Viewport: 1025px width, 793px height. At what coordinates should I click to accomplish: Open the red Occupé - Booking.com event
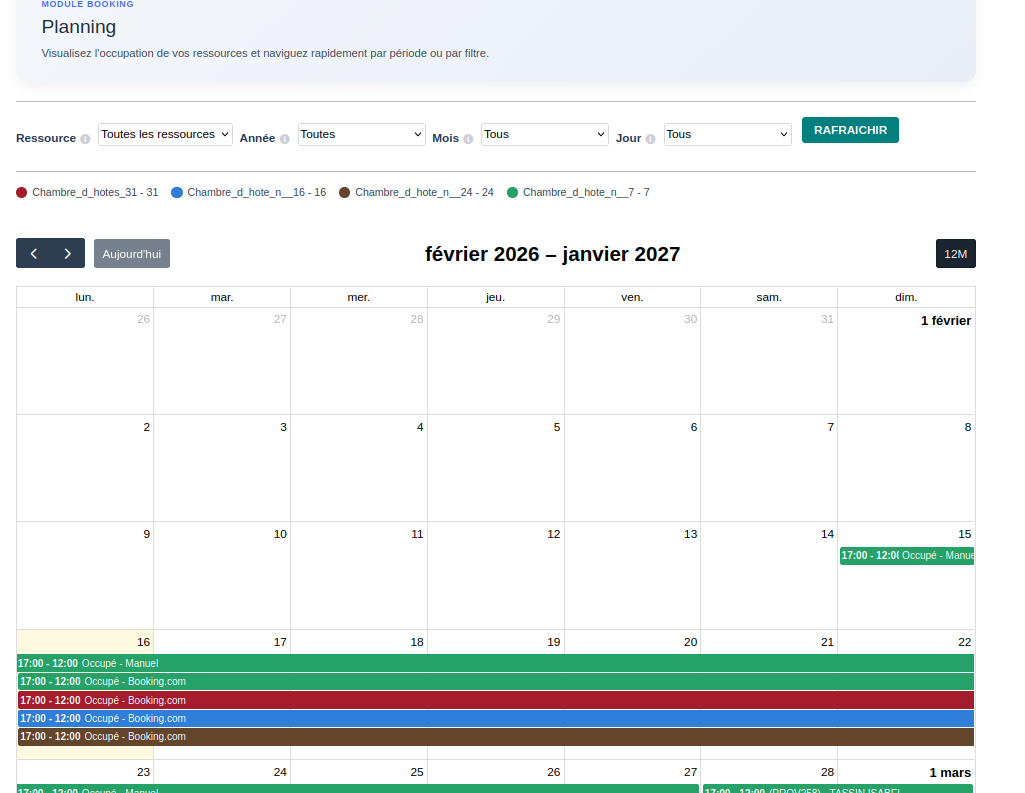pyautogui.click(x=495, y=700)
